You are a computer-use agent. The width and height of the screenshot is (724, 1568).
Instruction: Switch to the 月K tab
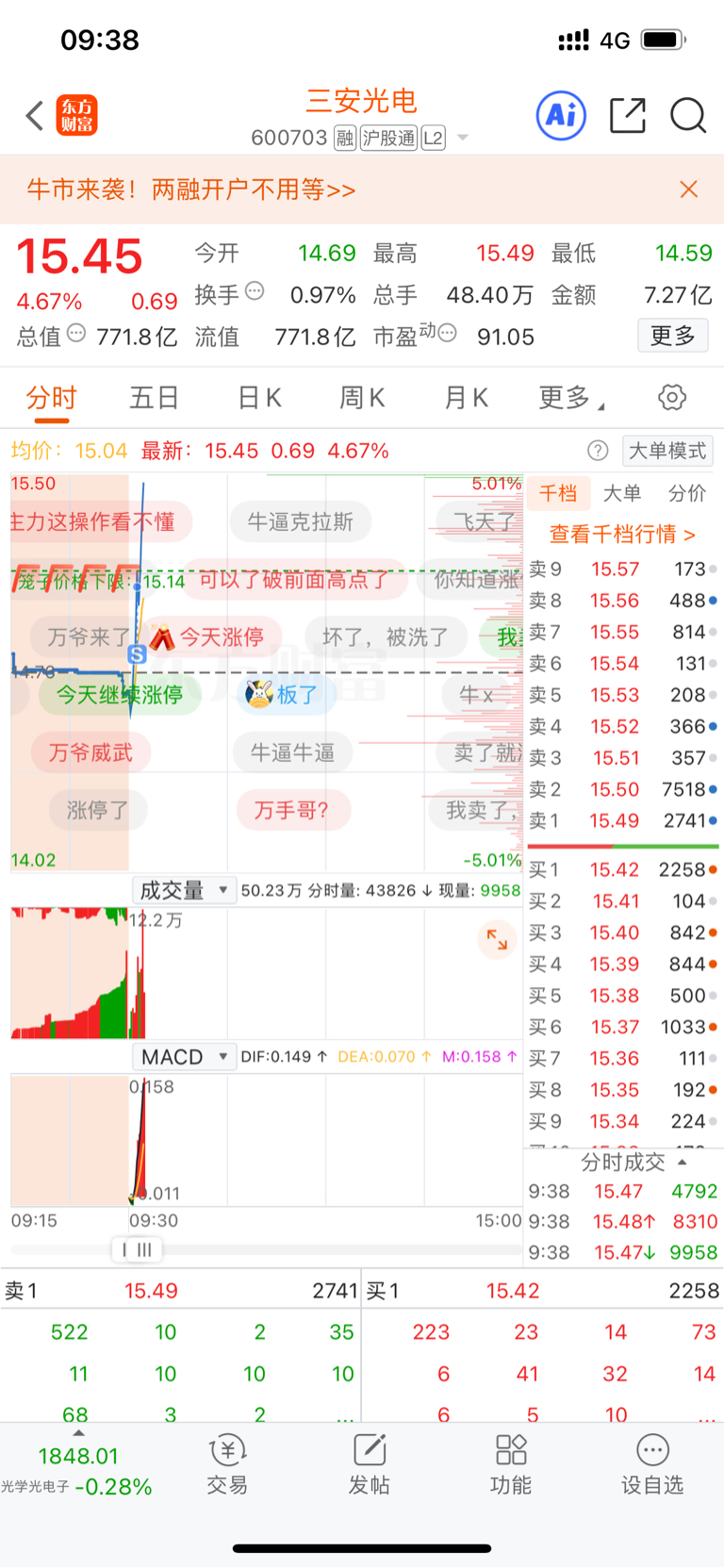466,398
